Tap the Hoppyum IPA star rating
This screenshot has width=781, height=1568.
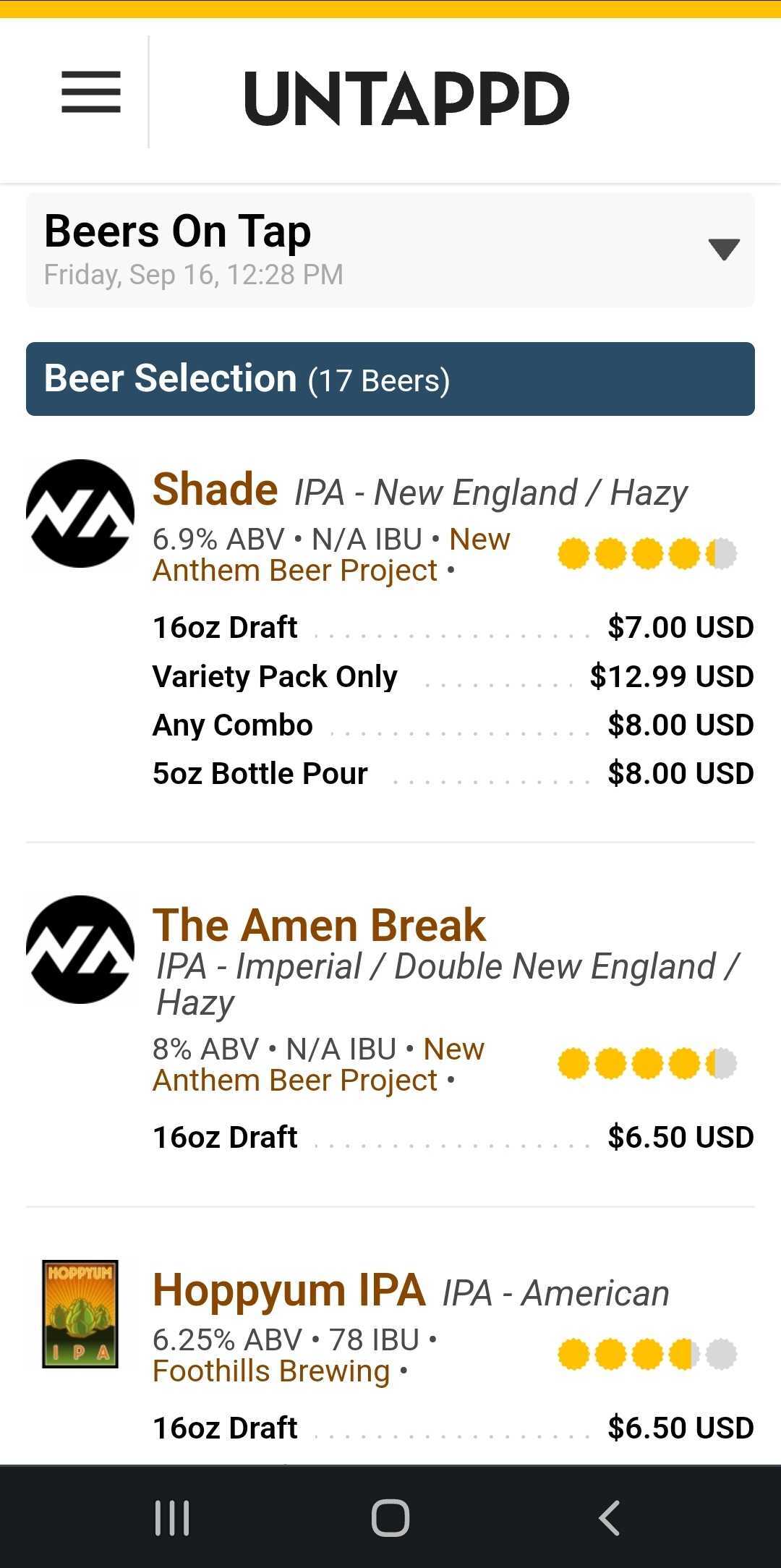(x=647, y=1355)
